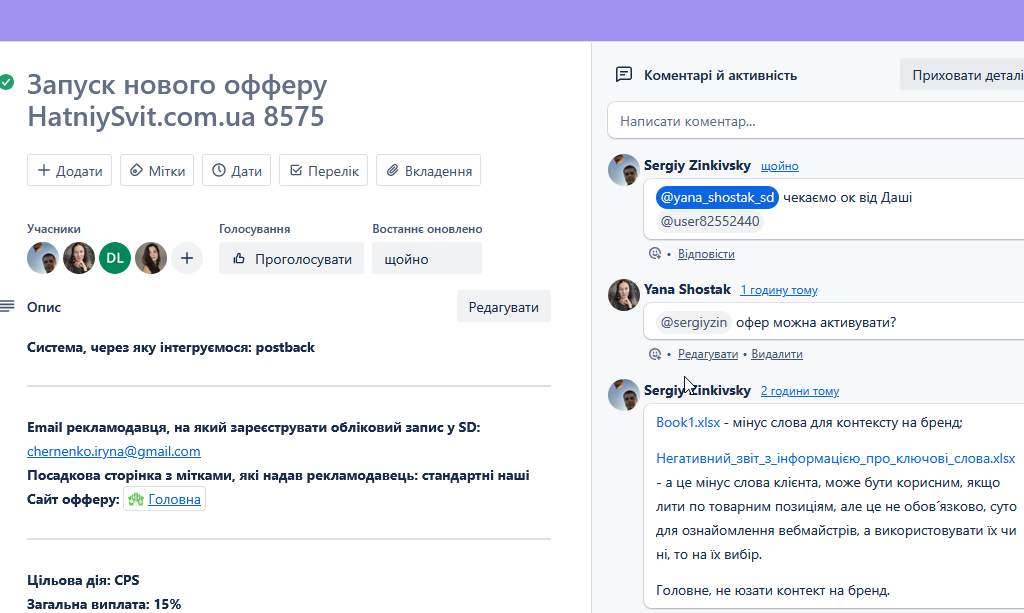
Task: Open the DL participant avatar
Action: 115,259
